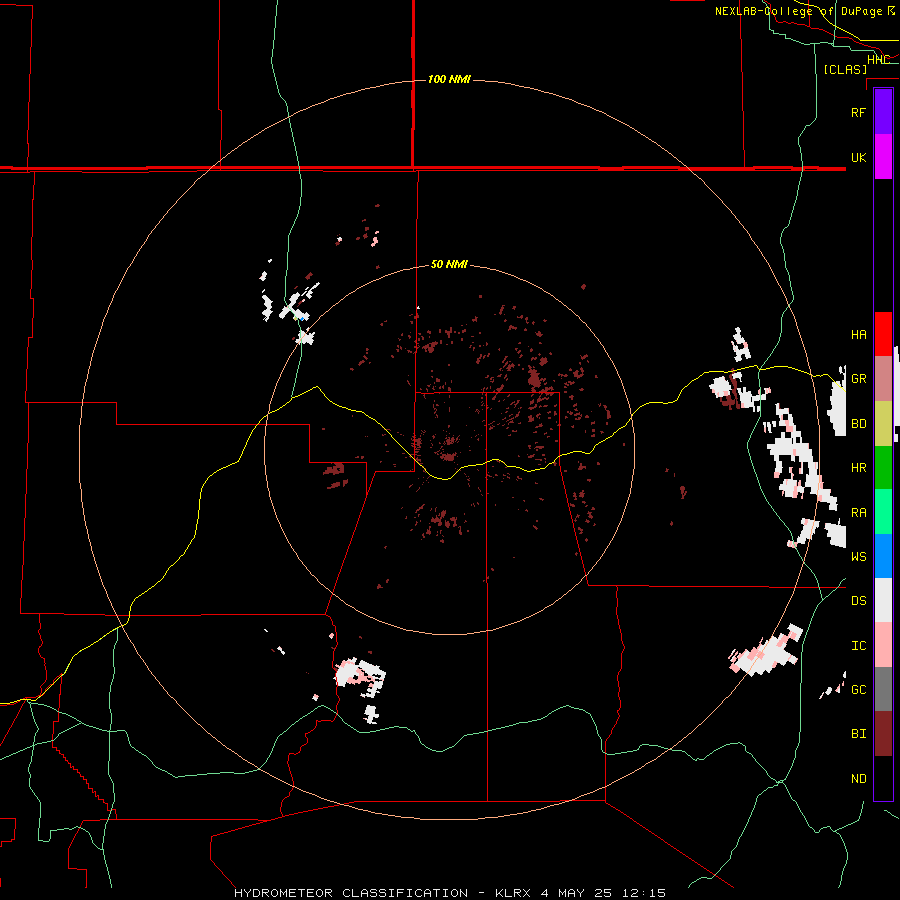Click the 'DS' legend label text

[858, 601]
